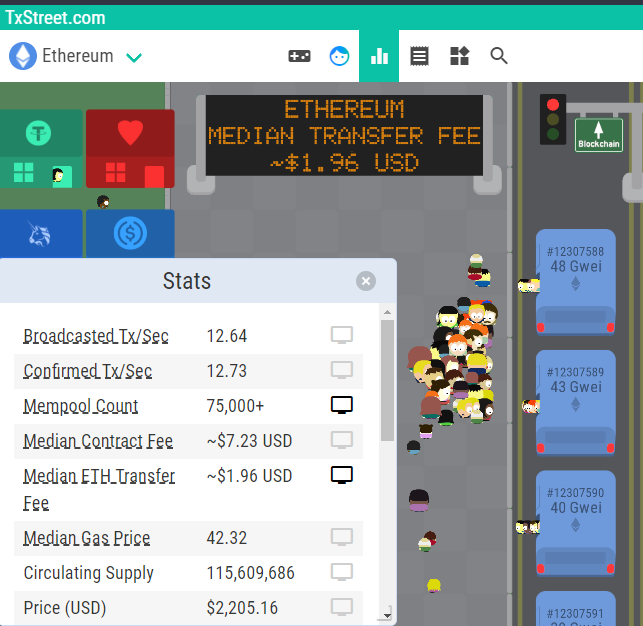Open the Confirmed Tx/Sec stat link
The image size is (643, 626).
coord(87,371)
